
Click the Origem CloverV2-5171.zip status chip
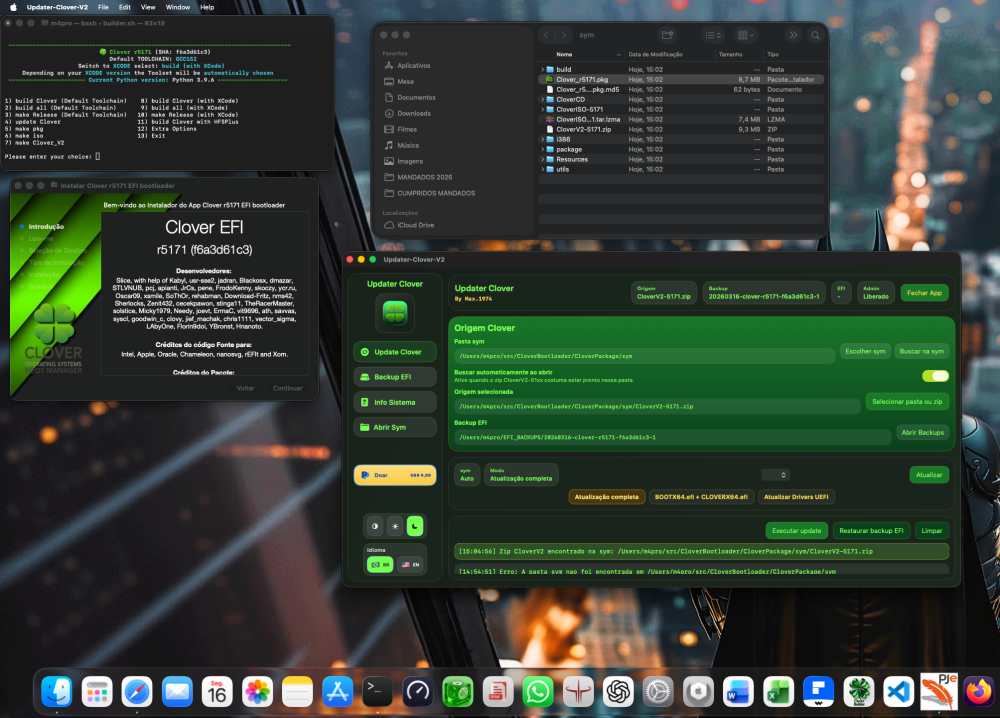tap(663, 293)
